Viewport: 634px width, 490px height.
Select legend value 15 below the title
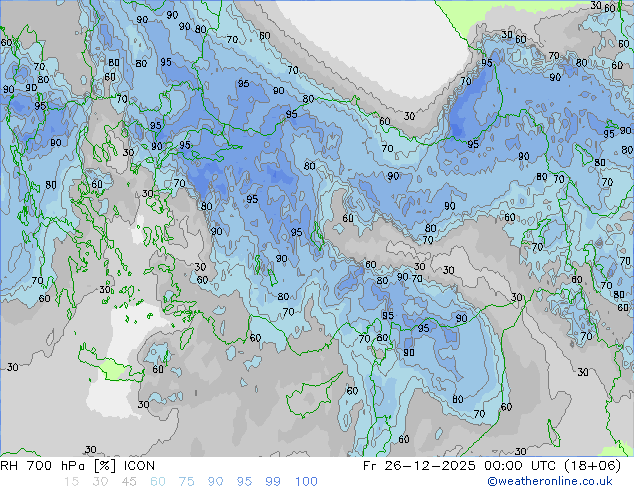pos(72,482)
